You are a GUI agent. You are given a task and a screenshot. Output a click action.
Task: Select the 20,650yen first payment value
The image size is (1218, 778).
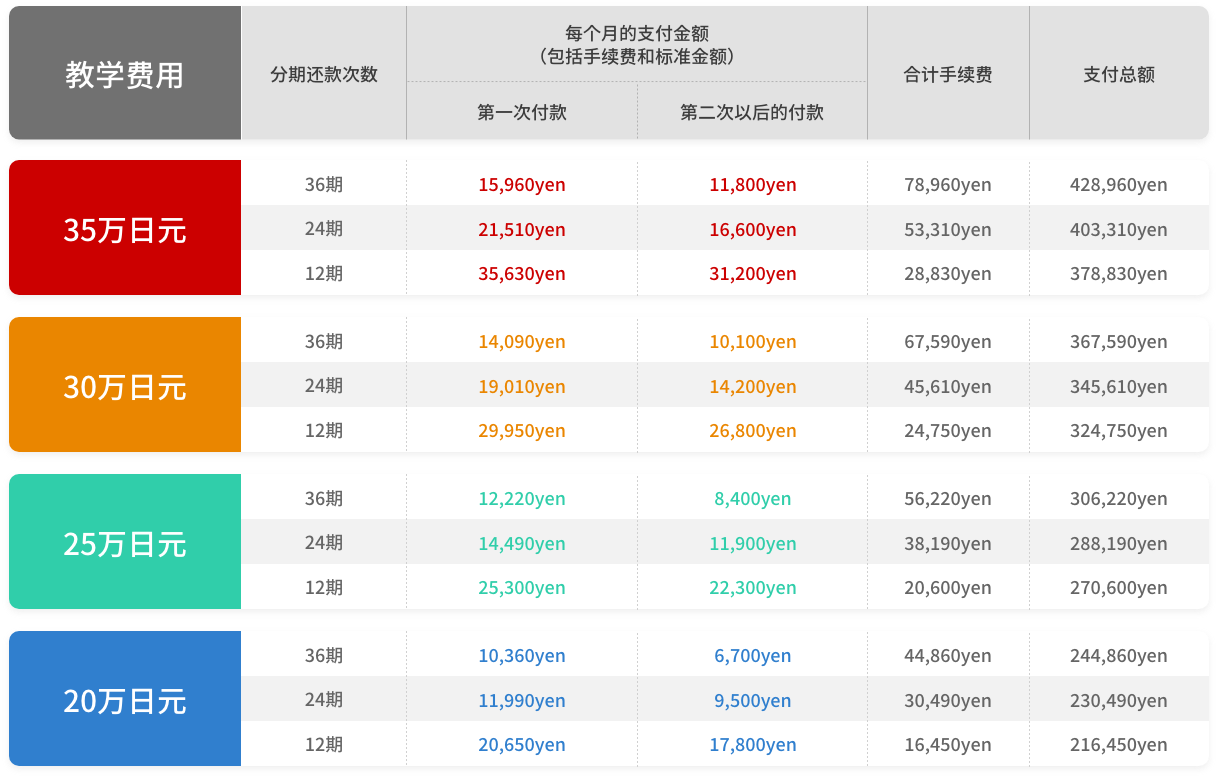click(x=522, y=745)
